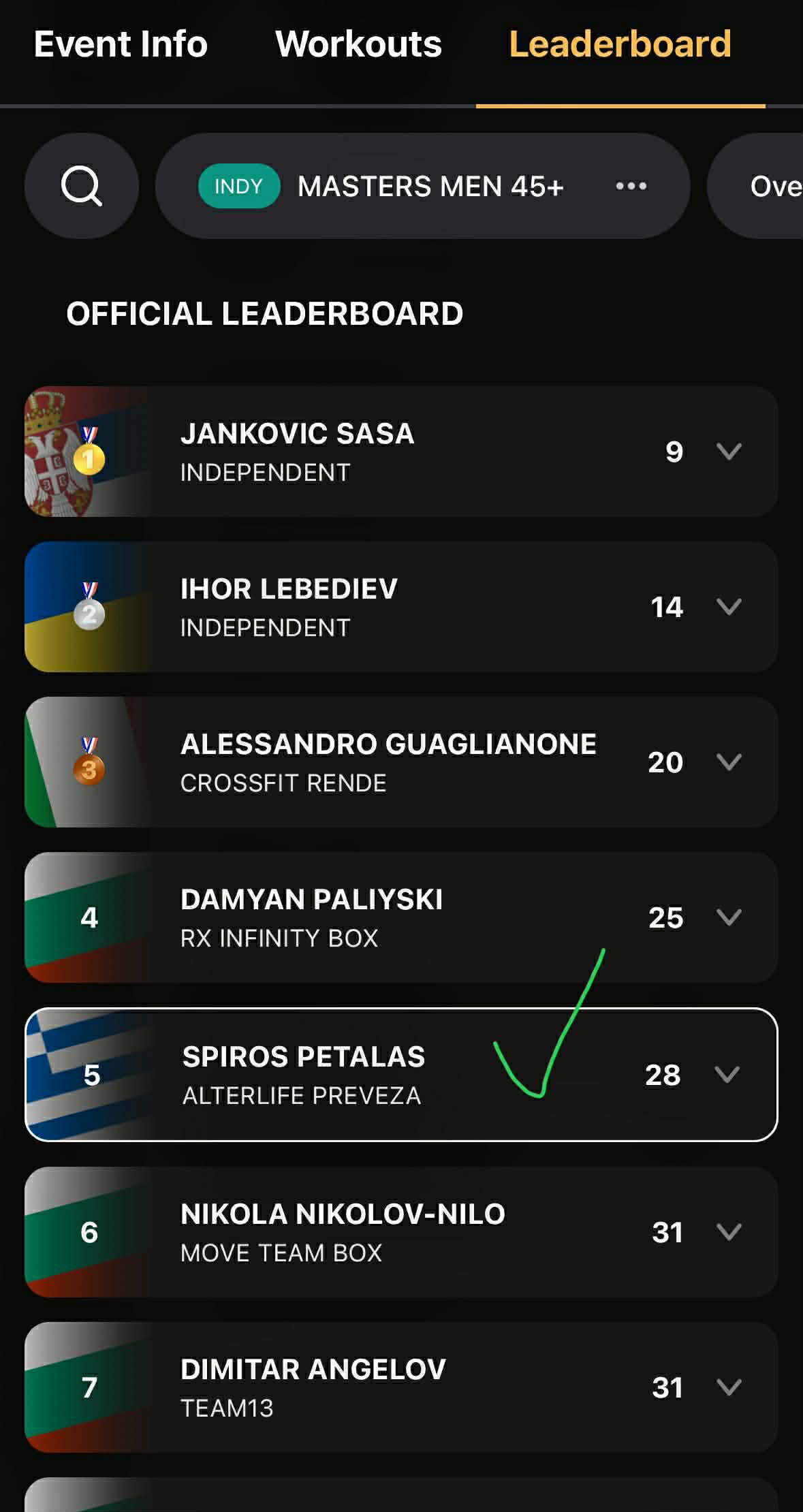Tap the three-dots division options icon
803x1512 pixels.
click(x=631, y=186)
